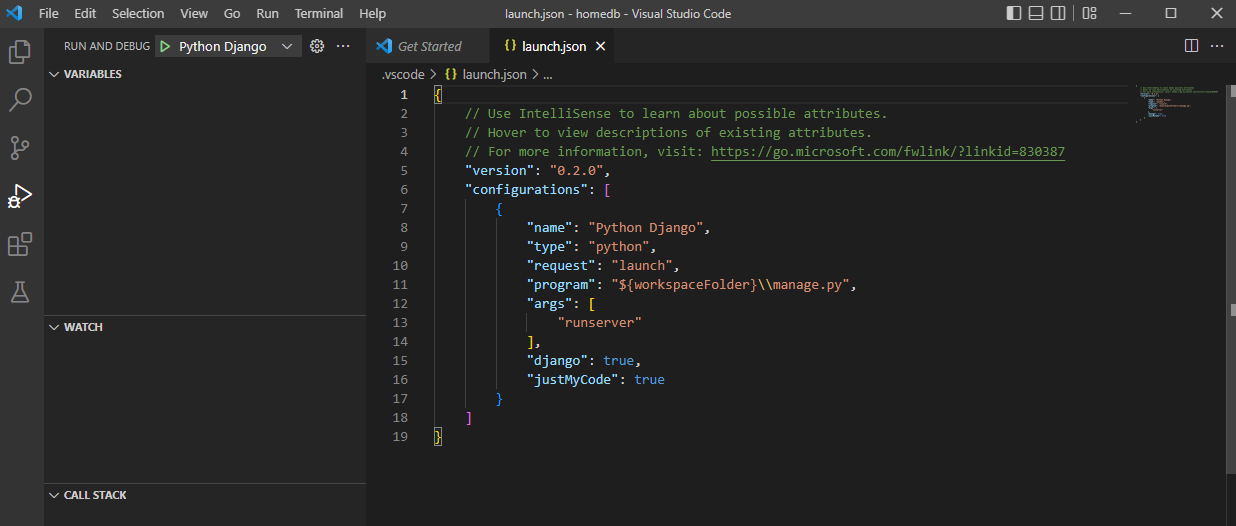
Task: Click the "django" key
Action: pyautogui.click(x=557, y=361)
